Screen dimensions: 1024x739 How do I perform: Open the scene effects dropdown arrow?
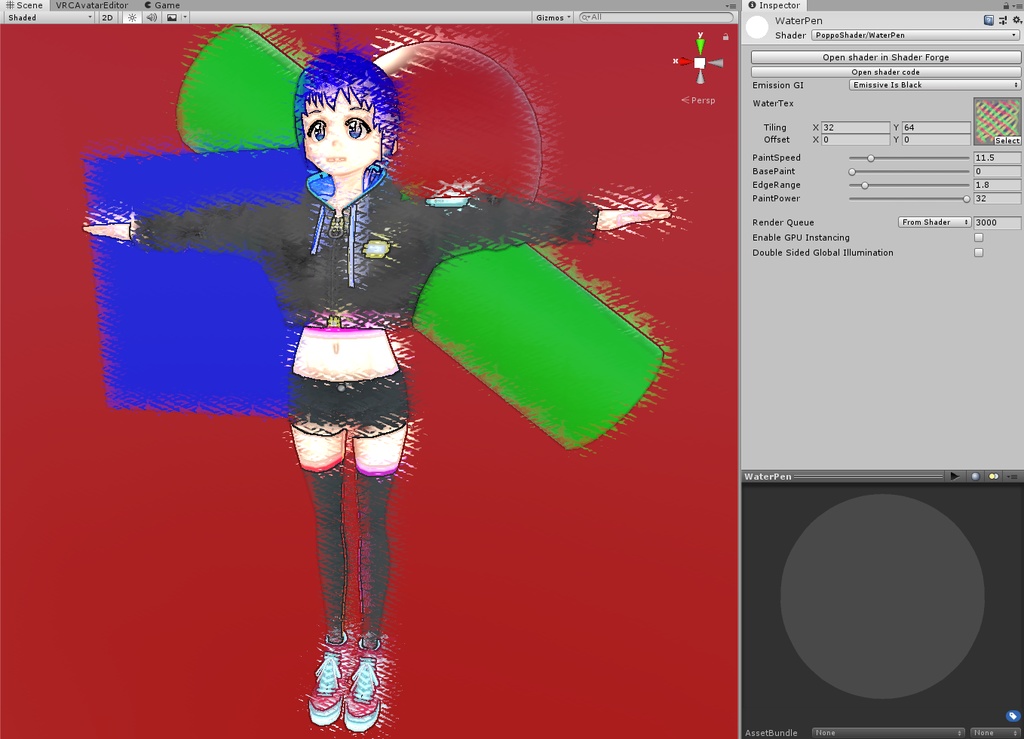pyautogui.click(x=185, y=18)
